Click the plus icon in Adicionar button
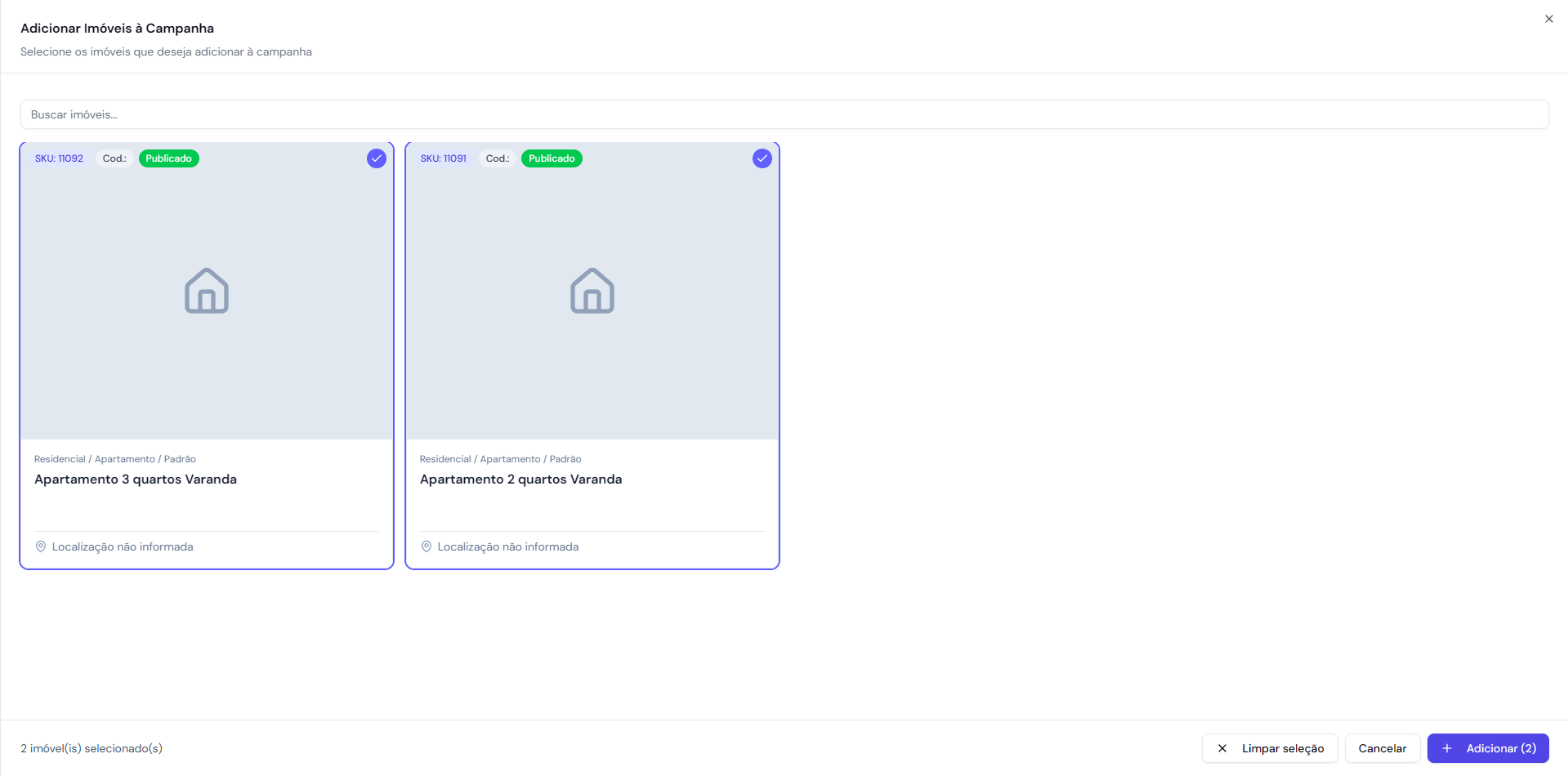This screenshot has width=1568, height=776. click(x=1447, y=748)
